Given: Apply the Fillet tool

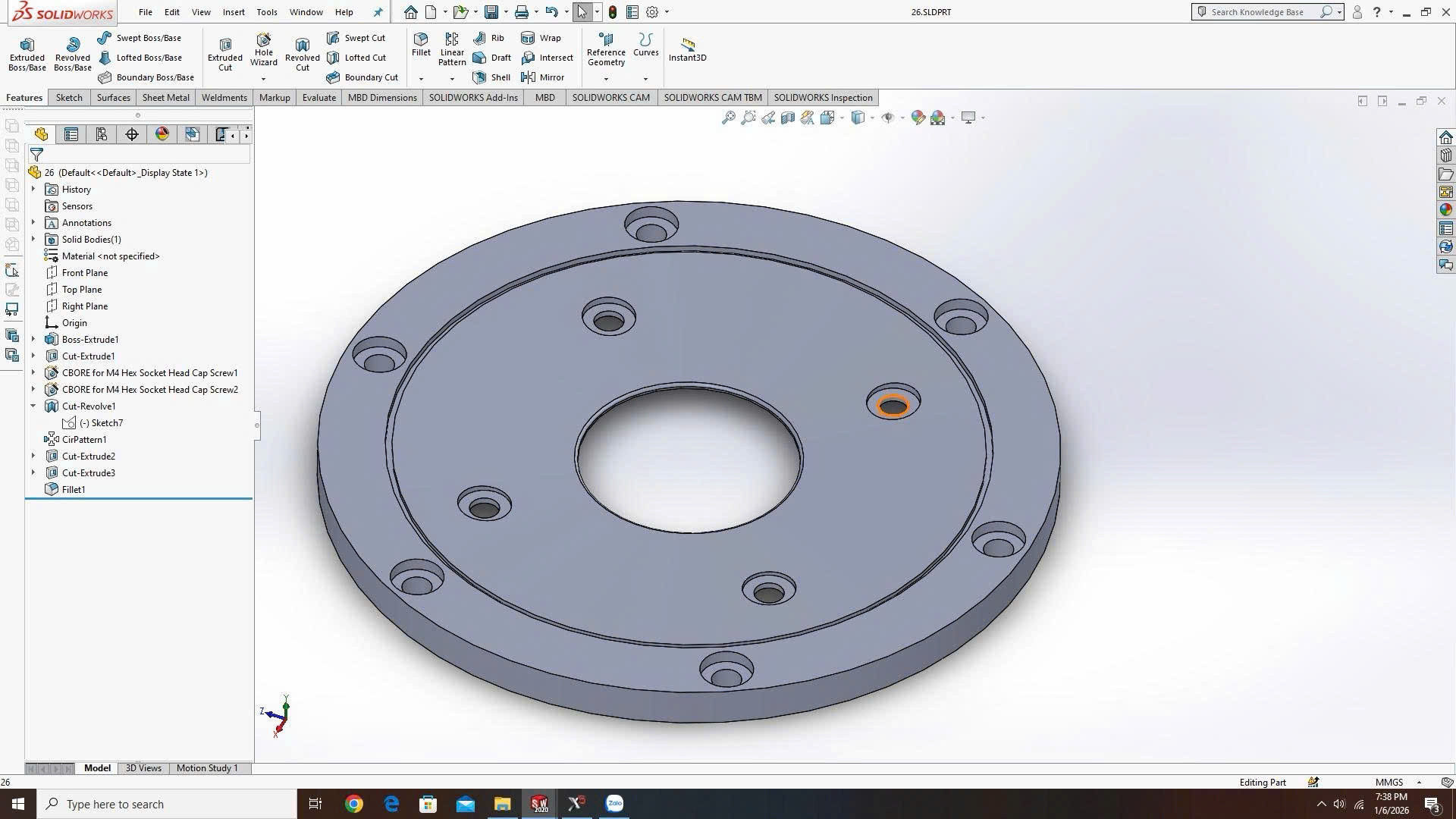Looking at the screenshot, I should coord(421,45).
